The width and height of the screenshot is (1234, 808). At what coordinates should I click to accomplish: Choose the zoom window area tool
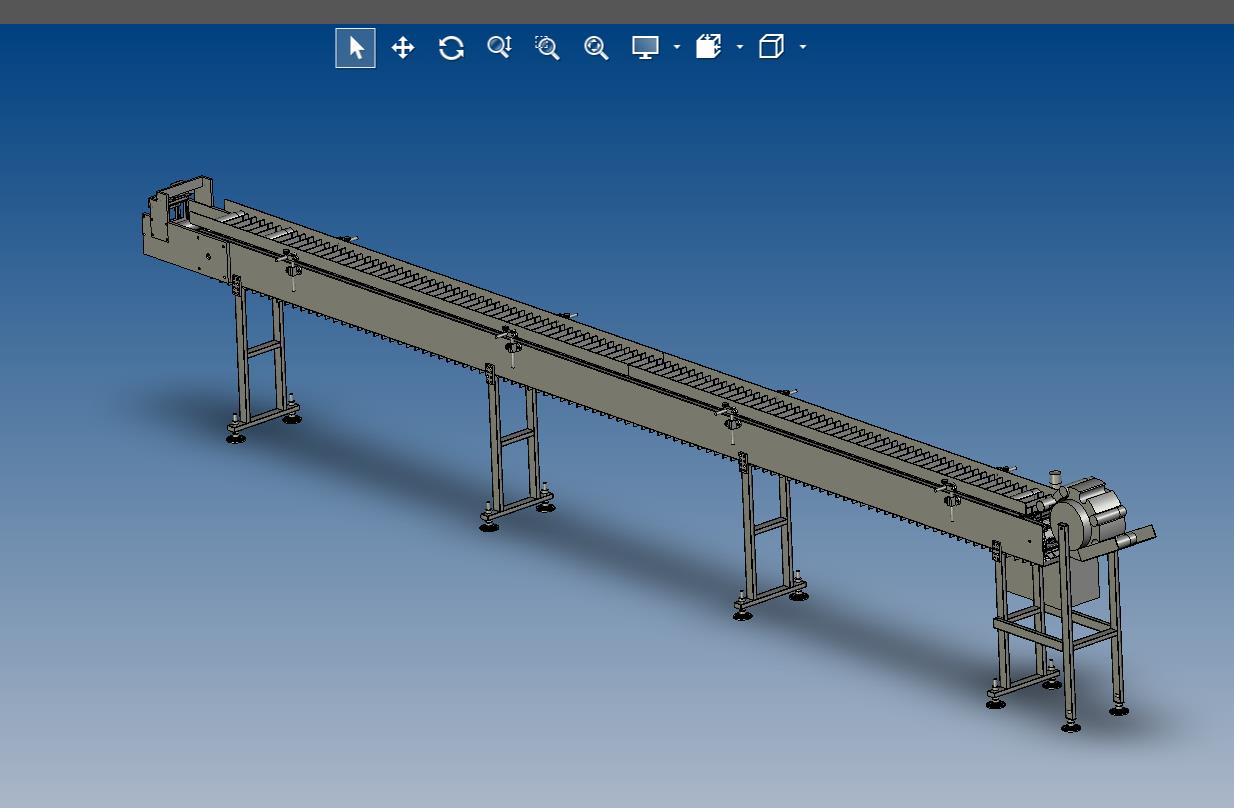tap(547, 48)
